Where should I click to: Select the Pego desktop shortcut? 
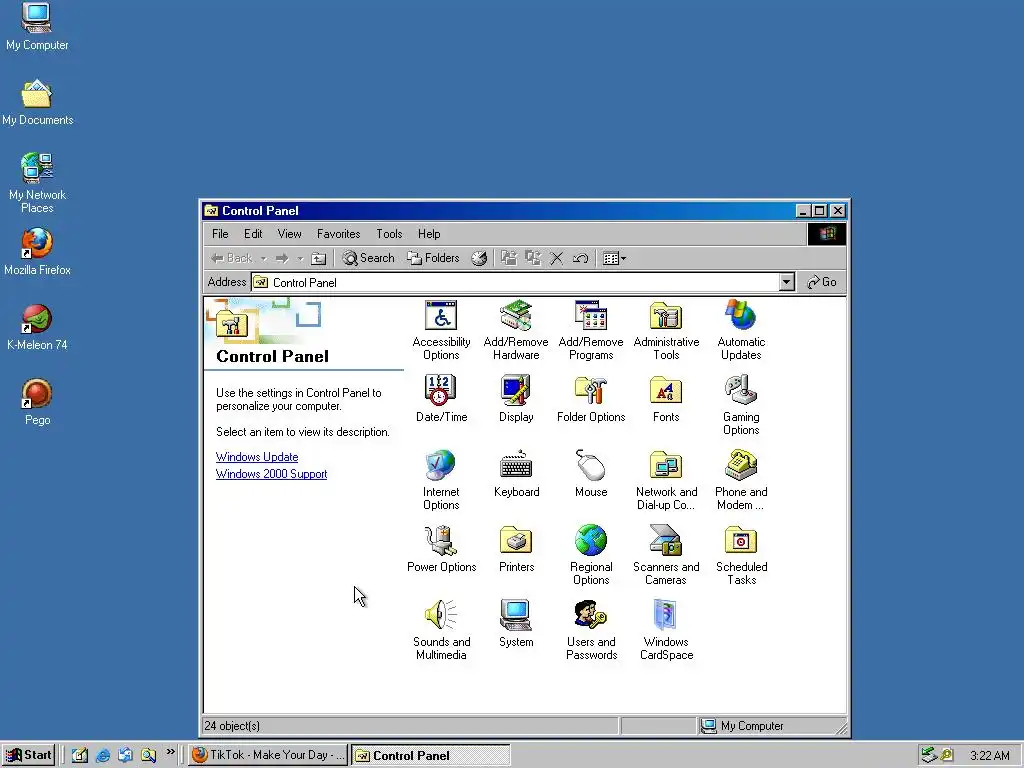[x=37, y=402]
